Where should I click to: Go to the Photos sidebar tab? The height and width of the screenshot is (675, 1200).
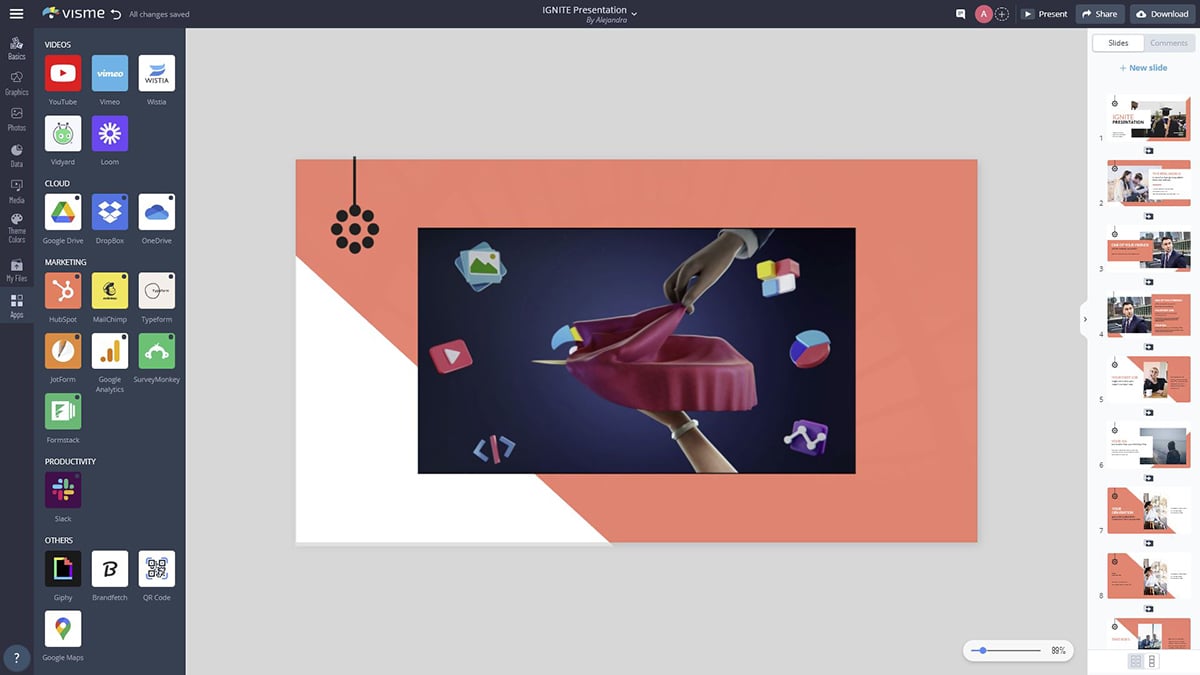(16, 119)
